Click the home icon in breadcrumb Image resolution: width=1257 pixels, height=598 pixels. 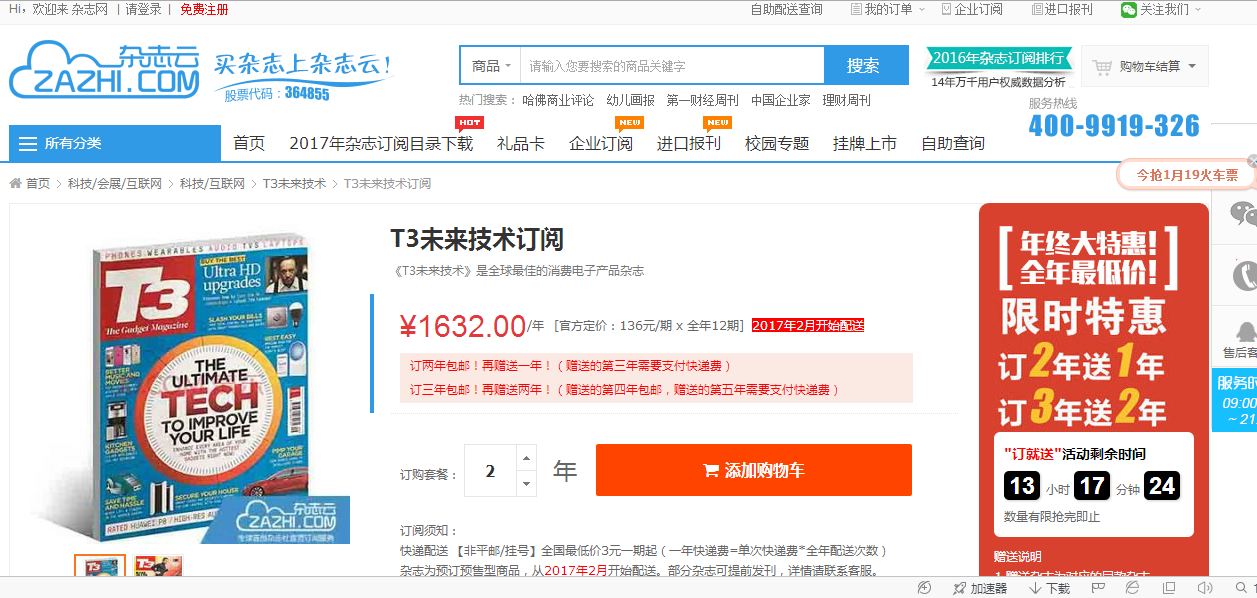(x=16, y=184)
